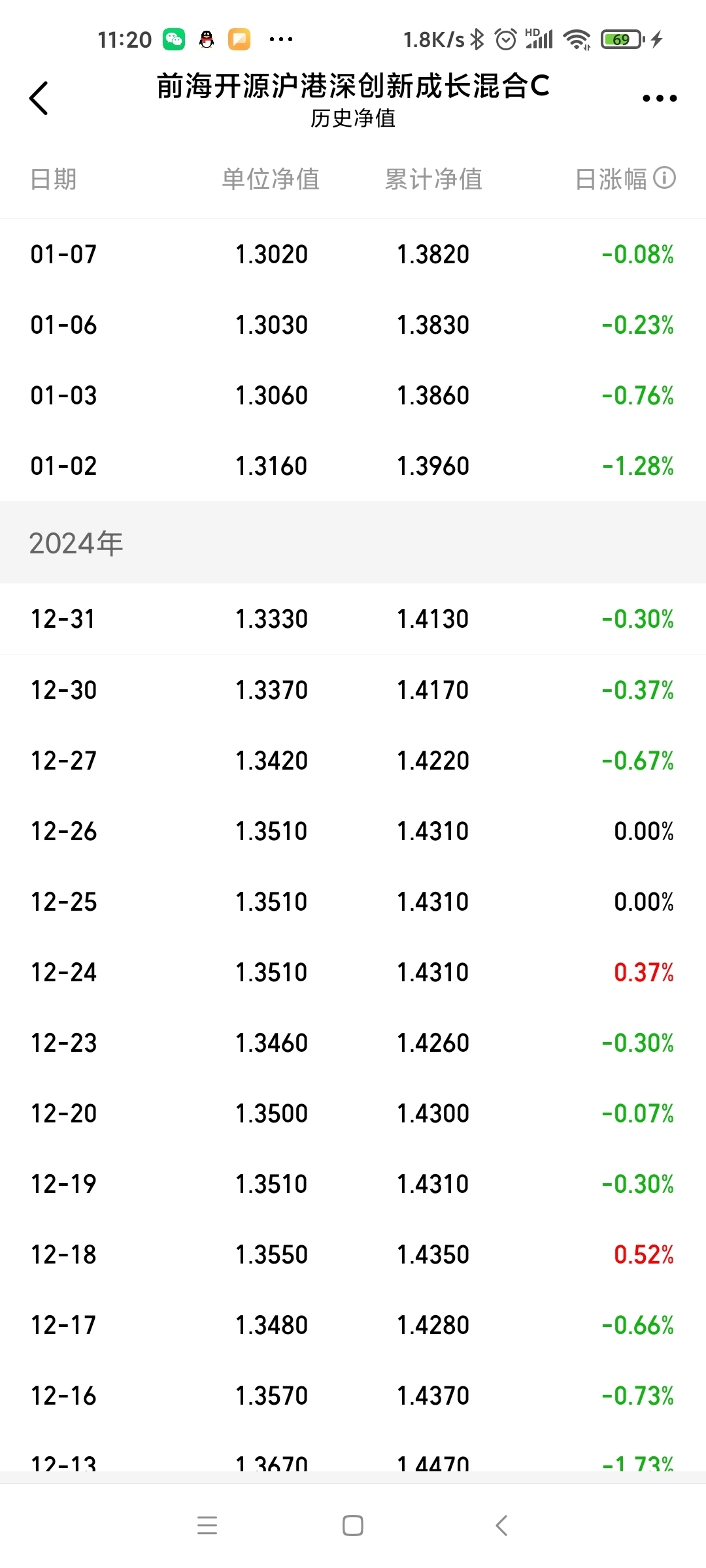Image resolution: width=706 pixels, height=1568 pixels.
Task: Select the 12-24 row with 0.37% gain
Action: tap(353, 972)
